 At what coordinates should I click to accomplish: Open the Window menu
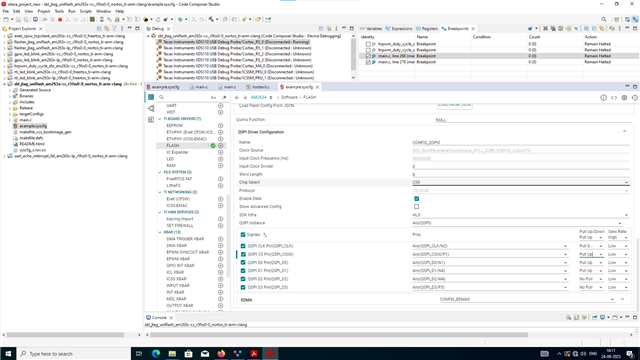click(x=103, y=11)
